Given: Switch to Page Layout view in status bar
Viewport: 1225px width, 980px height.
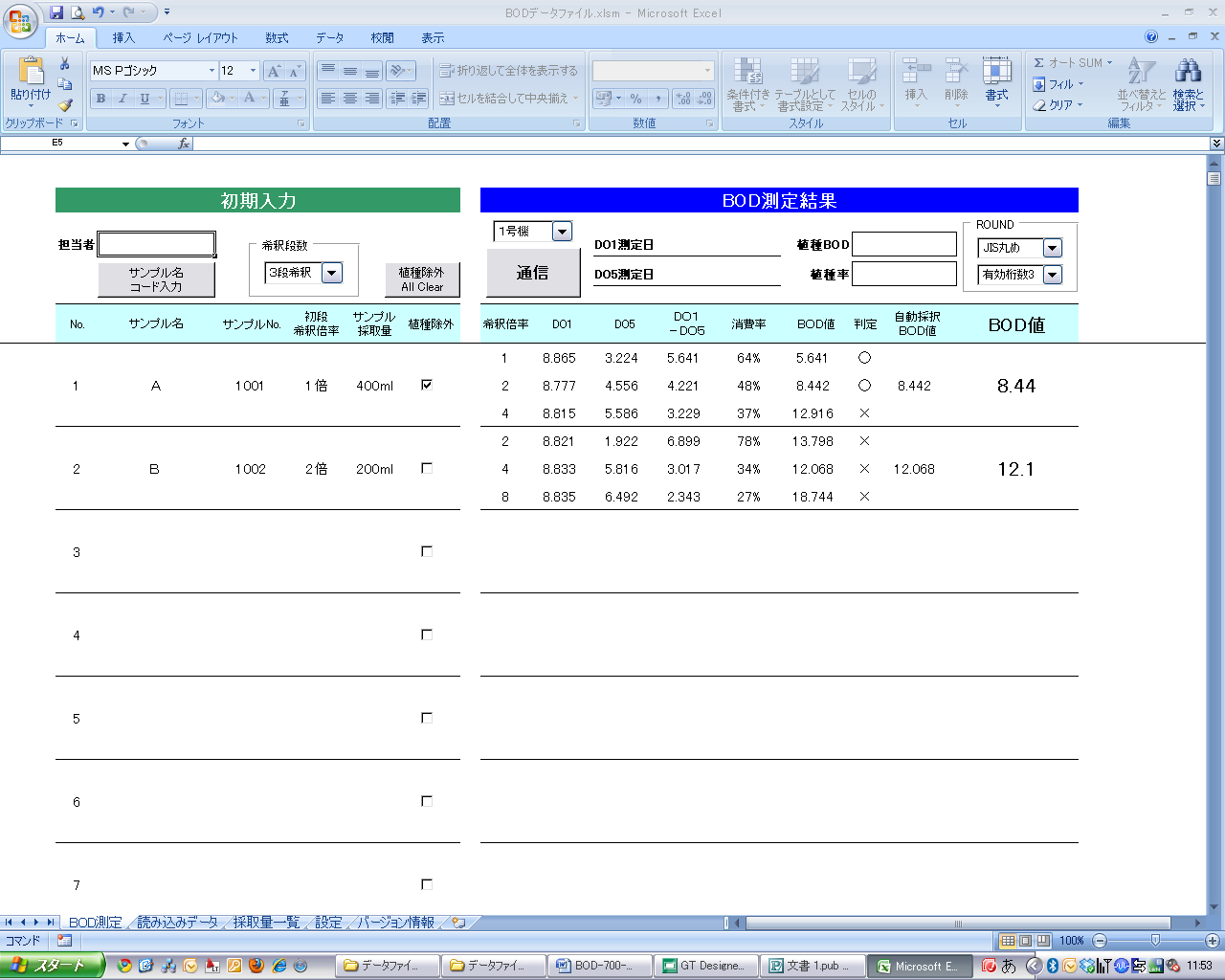Looking at the screenshot, I should (x=1025, y=941).
